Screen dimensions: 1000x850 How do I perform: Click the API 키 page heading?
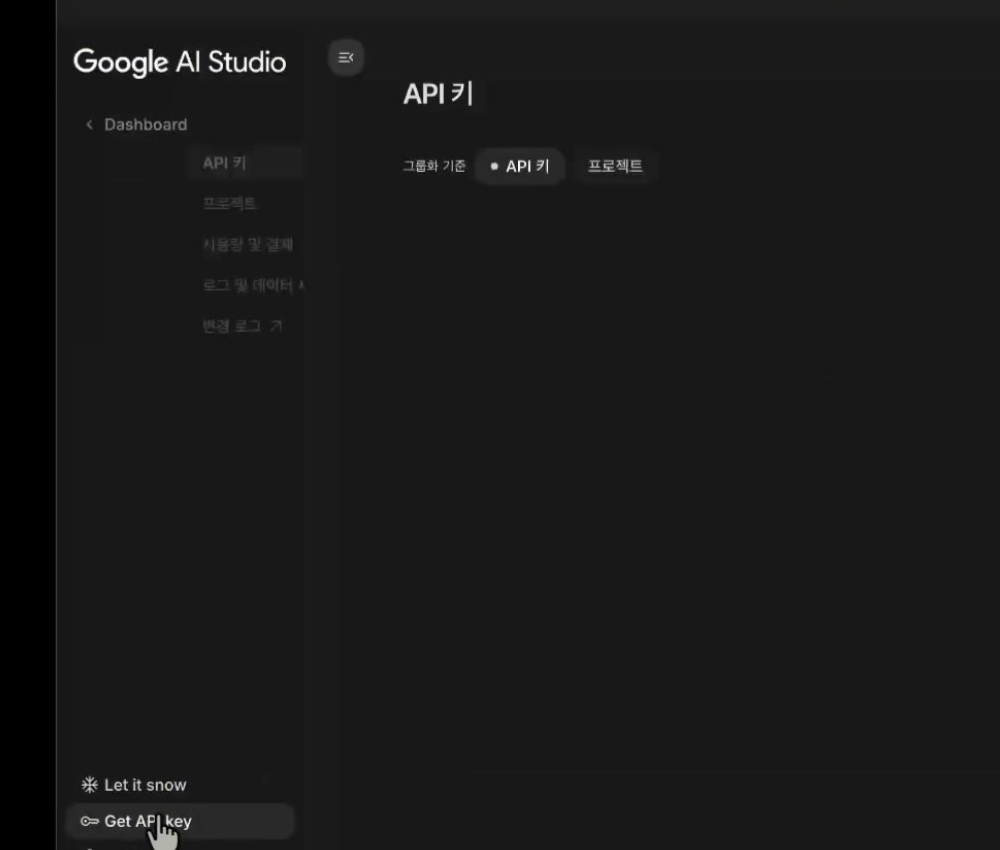coord(437,93)
